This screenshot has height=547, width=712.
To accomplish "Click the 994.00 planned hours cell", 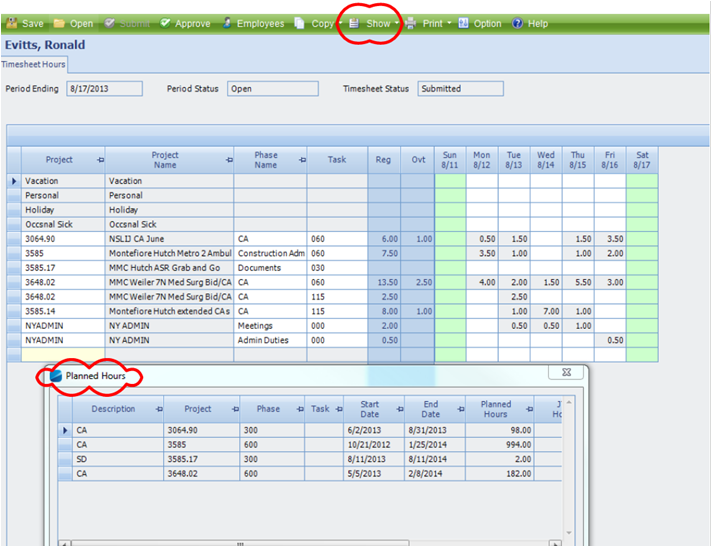I will [499, 445].
